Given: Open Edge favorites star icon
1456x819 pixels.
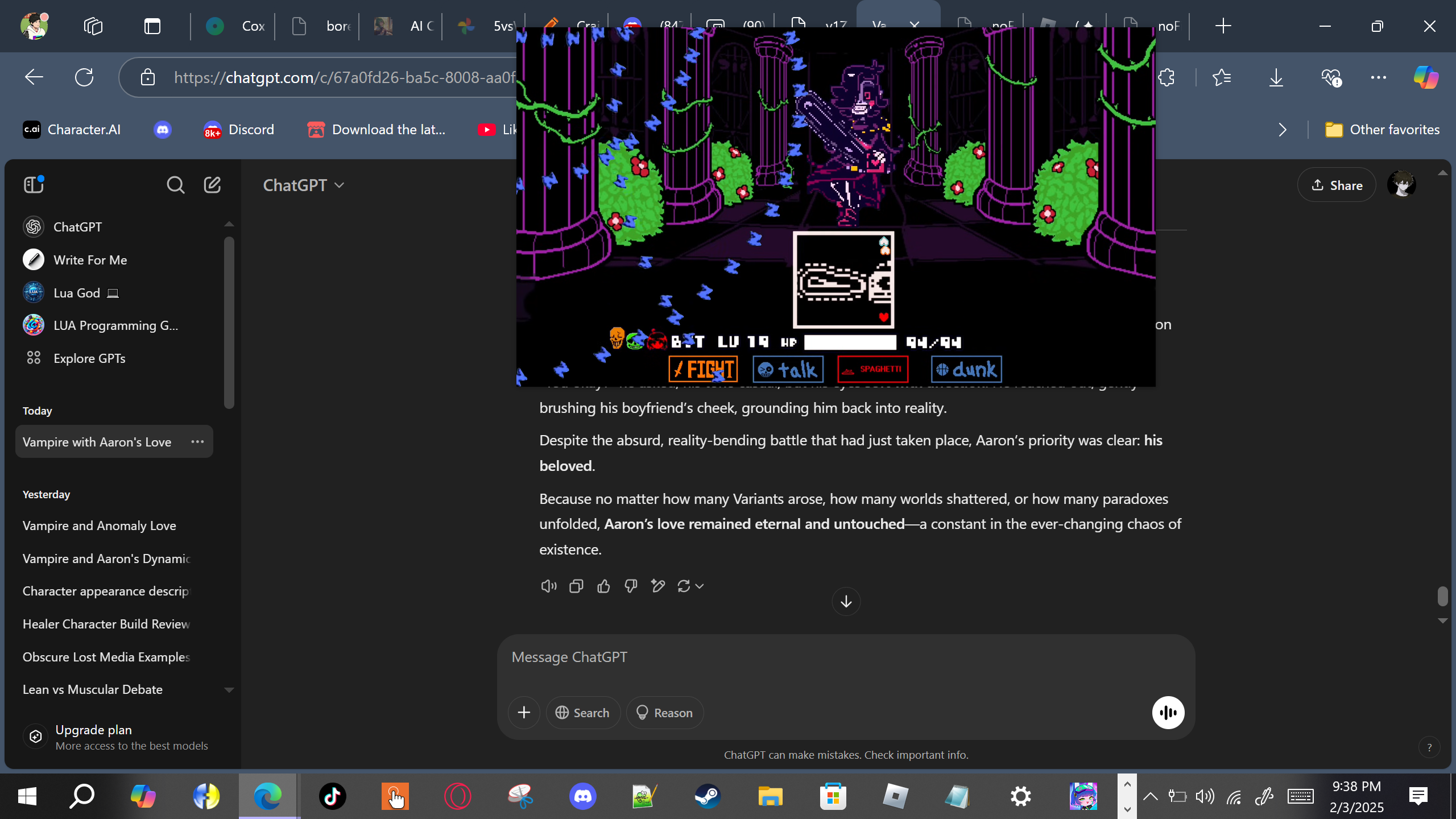Looking at the screenshot, I should tap(1222, 77).
